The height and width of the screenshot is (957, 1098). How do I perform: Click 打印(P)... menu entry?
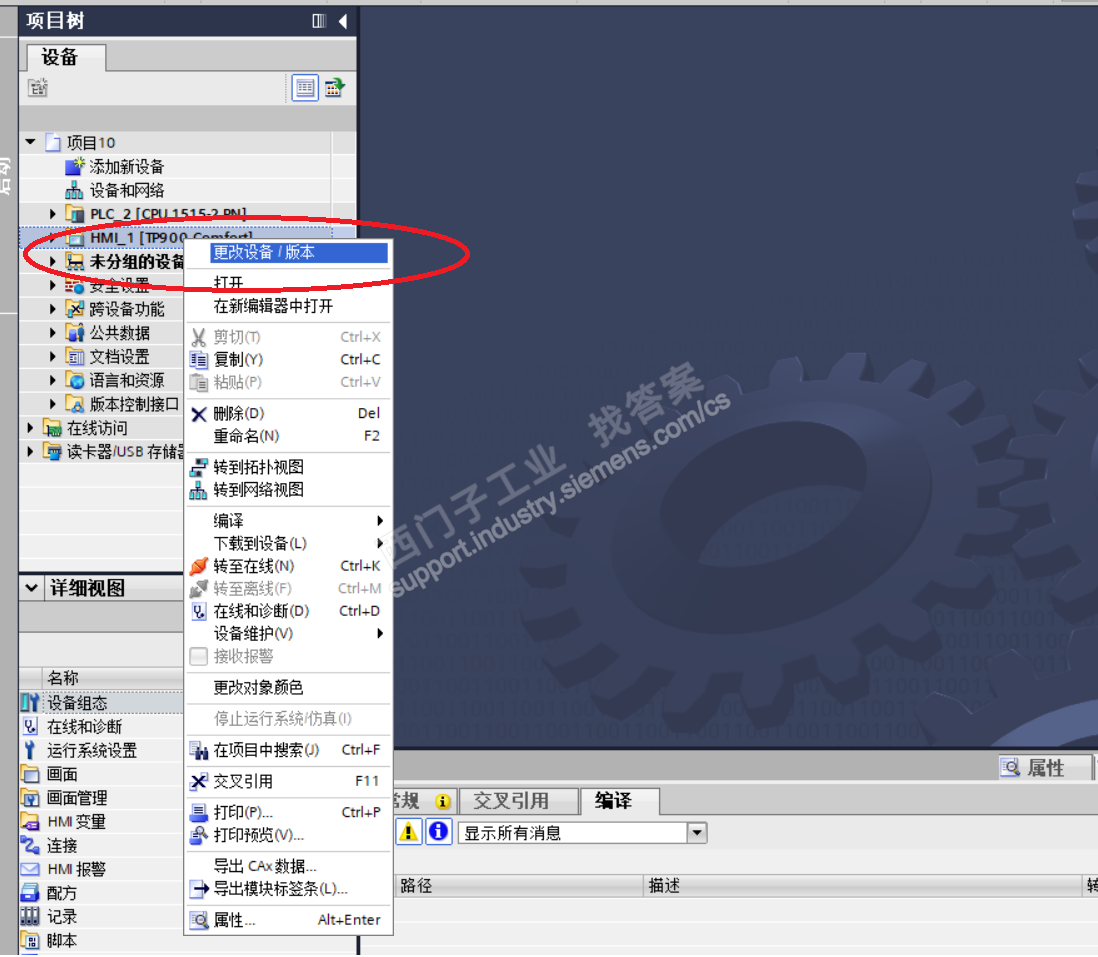243,813
